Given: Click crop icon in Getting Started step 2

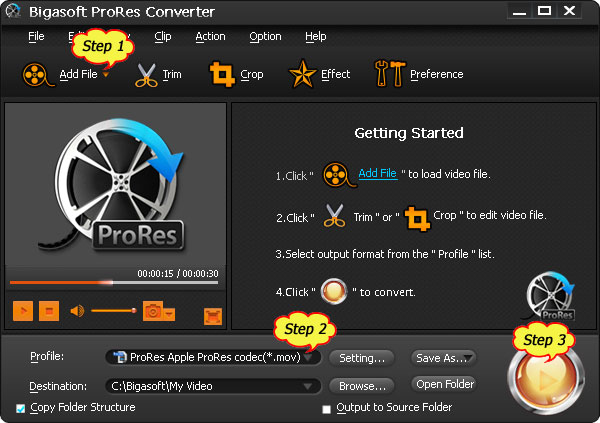Looking at the screenshot, I should click(x=417, y=218).
